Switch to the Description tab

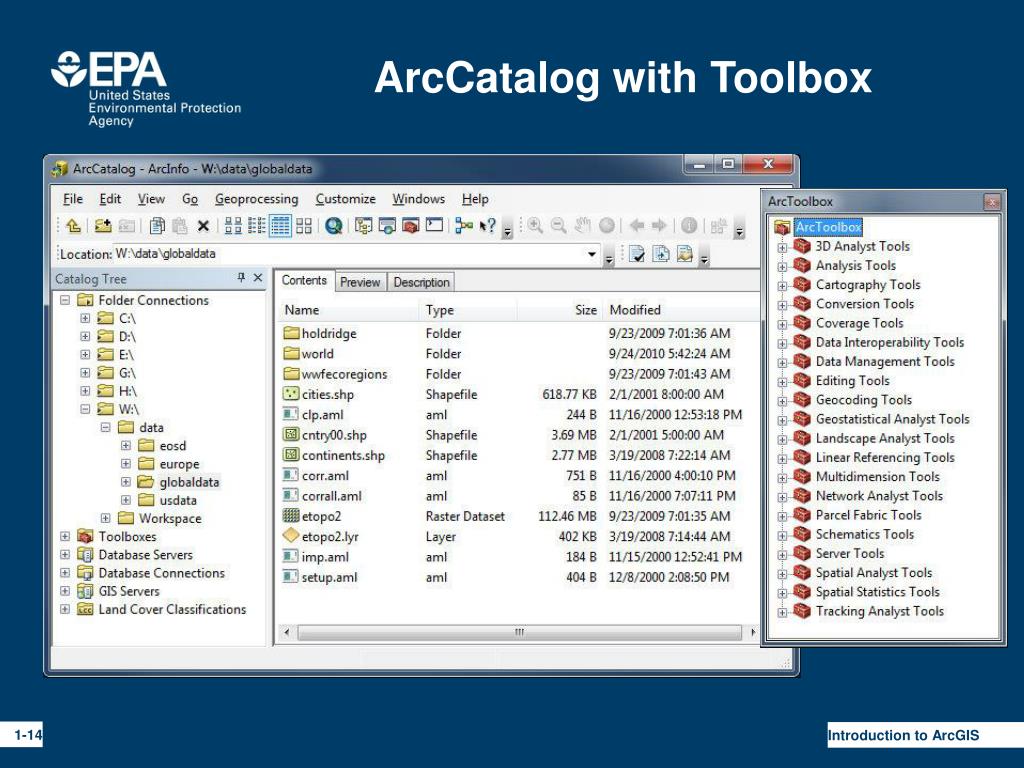tap(421, 282)
